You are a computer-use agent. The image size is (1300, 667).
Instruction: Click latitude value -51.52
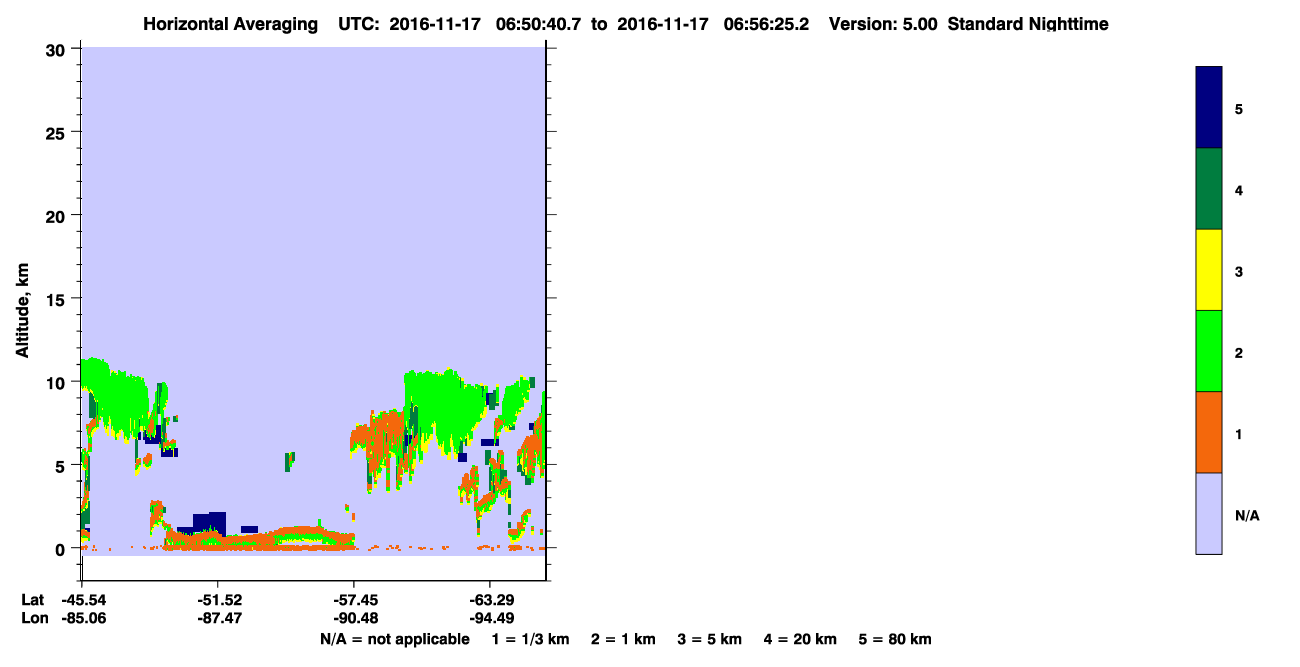point(218,600)
